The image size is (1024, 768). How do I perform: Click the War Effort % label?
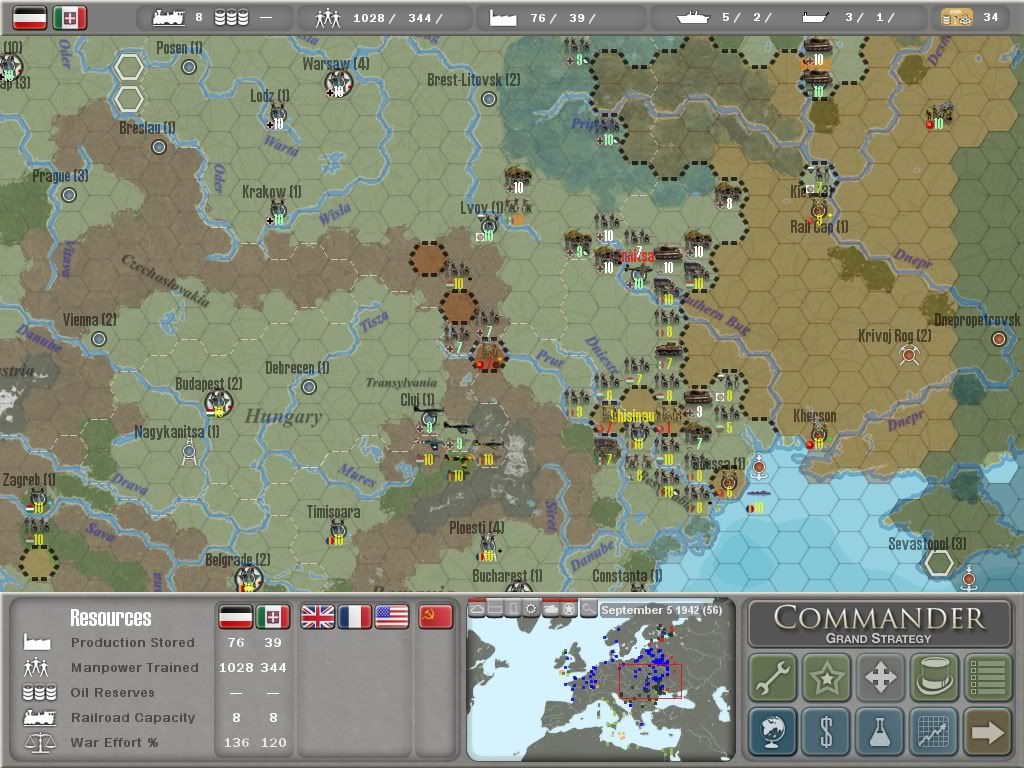[114, 743]
